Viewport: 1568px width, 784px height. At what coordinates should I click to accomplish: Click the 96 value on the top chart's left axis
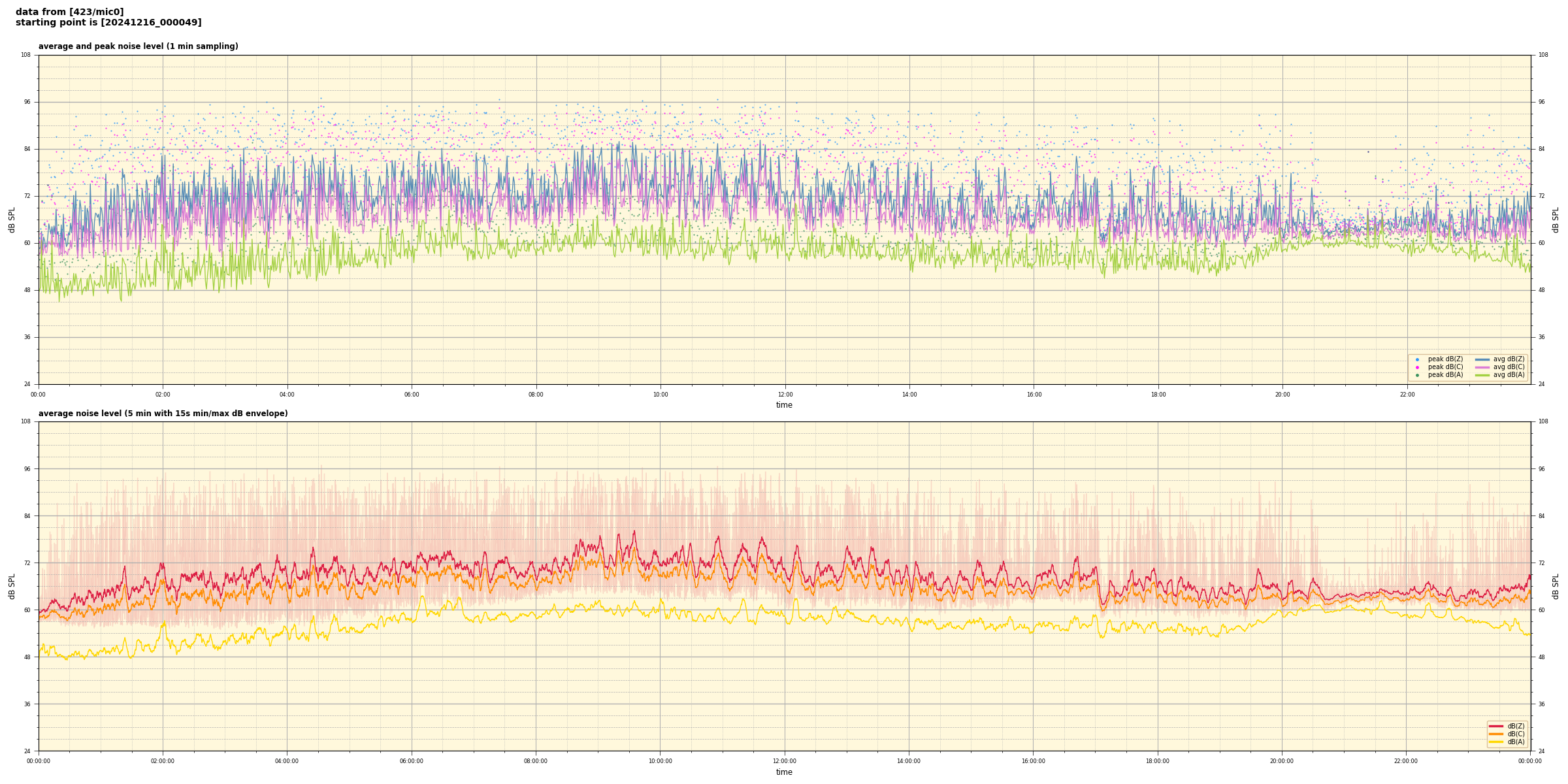click(x=26, y=102)
